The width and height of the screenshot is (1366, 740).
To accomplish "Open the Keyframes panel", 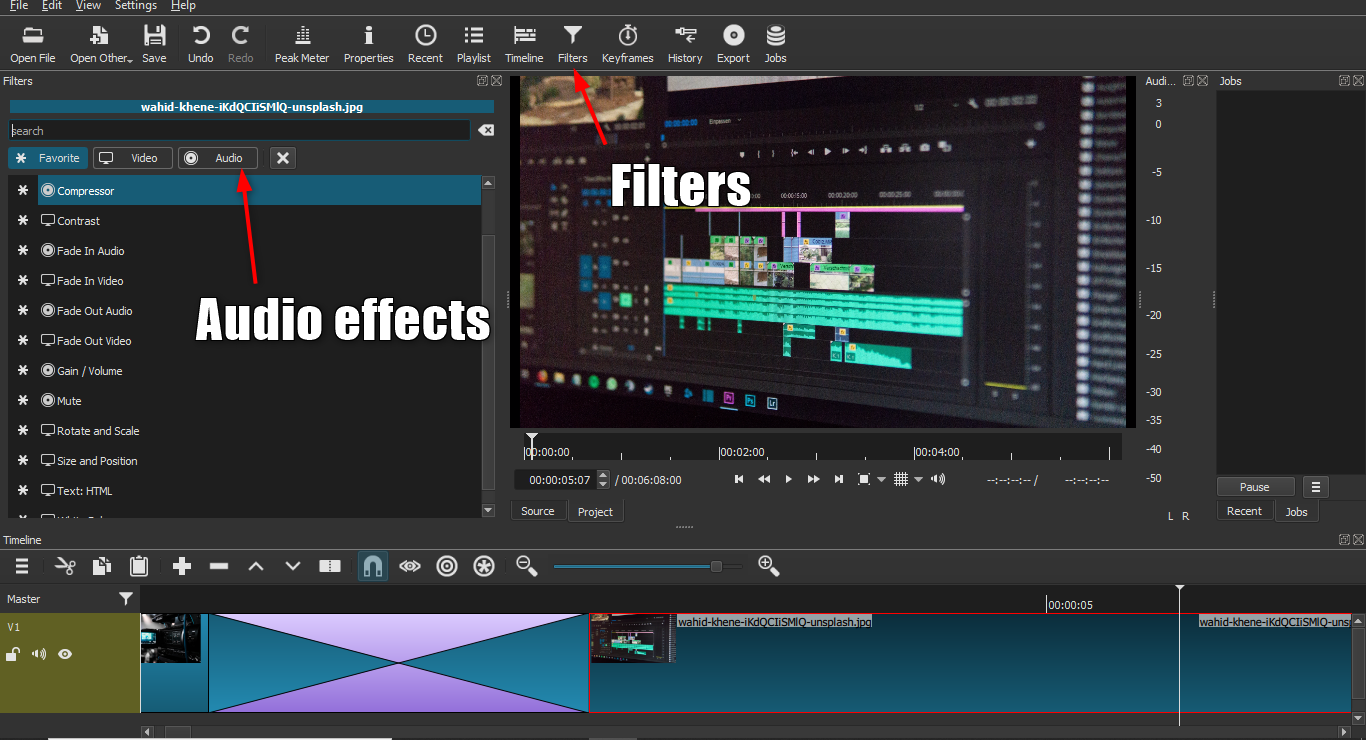I will click(627, 42).
